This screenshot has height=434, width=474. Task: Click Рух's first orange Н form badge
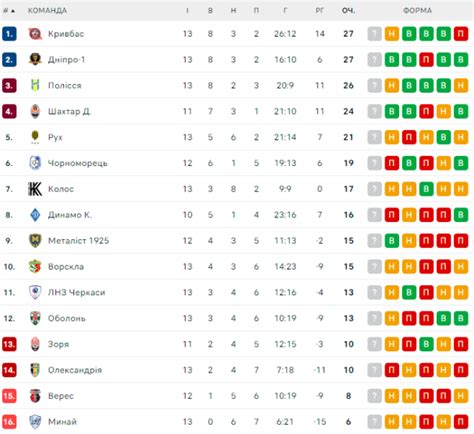(392, 137)
